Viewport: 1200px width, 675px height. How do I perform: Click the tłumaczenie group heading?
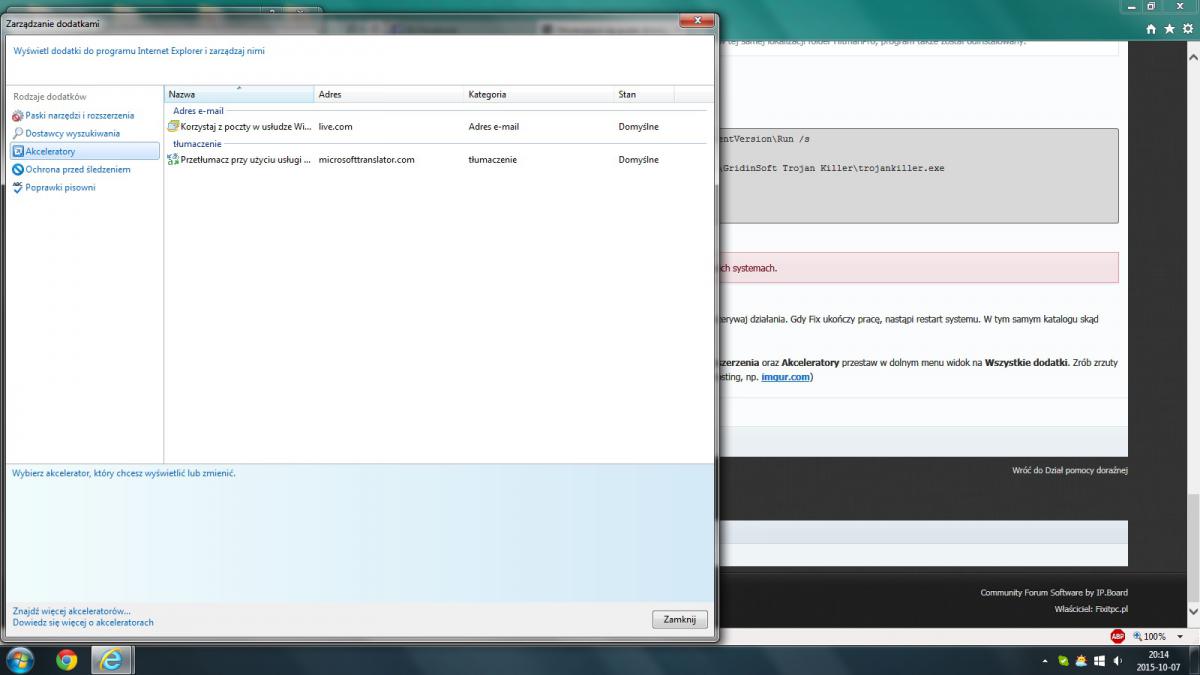(197, 144)
